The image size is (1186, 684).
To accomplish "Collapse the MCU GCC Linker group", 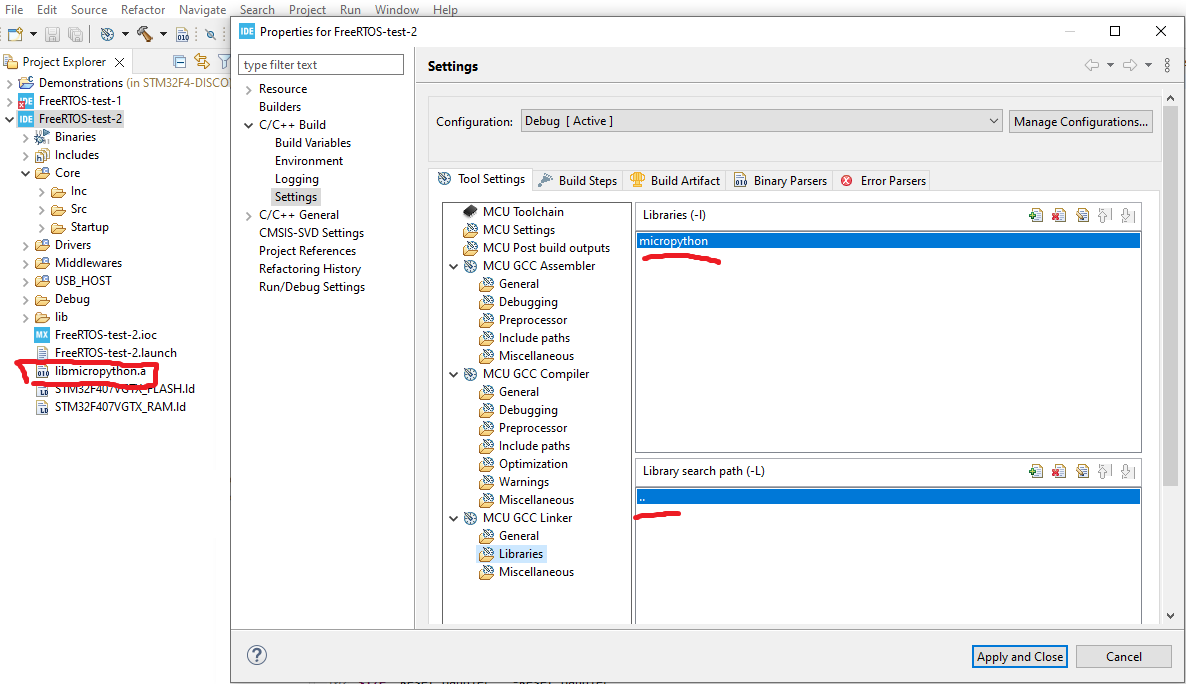I will 453,518.
